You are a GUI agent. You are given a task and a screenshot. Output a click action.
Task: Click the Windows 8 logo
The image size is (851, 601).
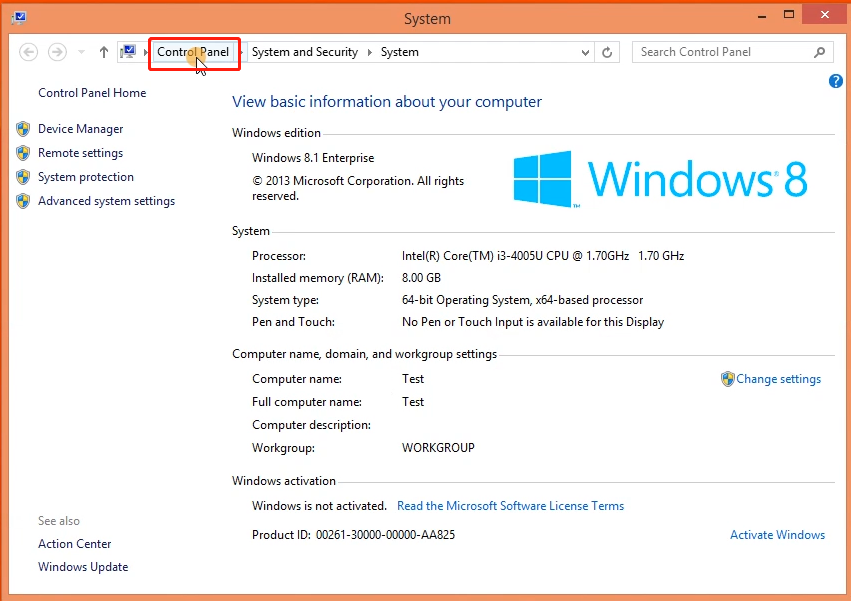pos(659,179)
